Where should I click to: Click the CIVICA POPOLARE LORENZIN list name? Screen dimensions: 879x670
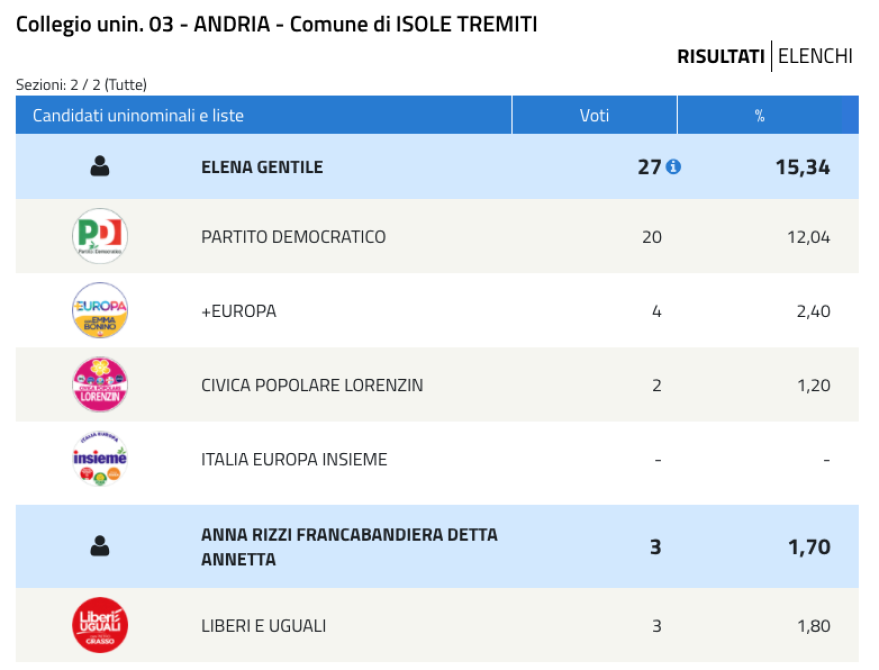[x=312, y=385]
